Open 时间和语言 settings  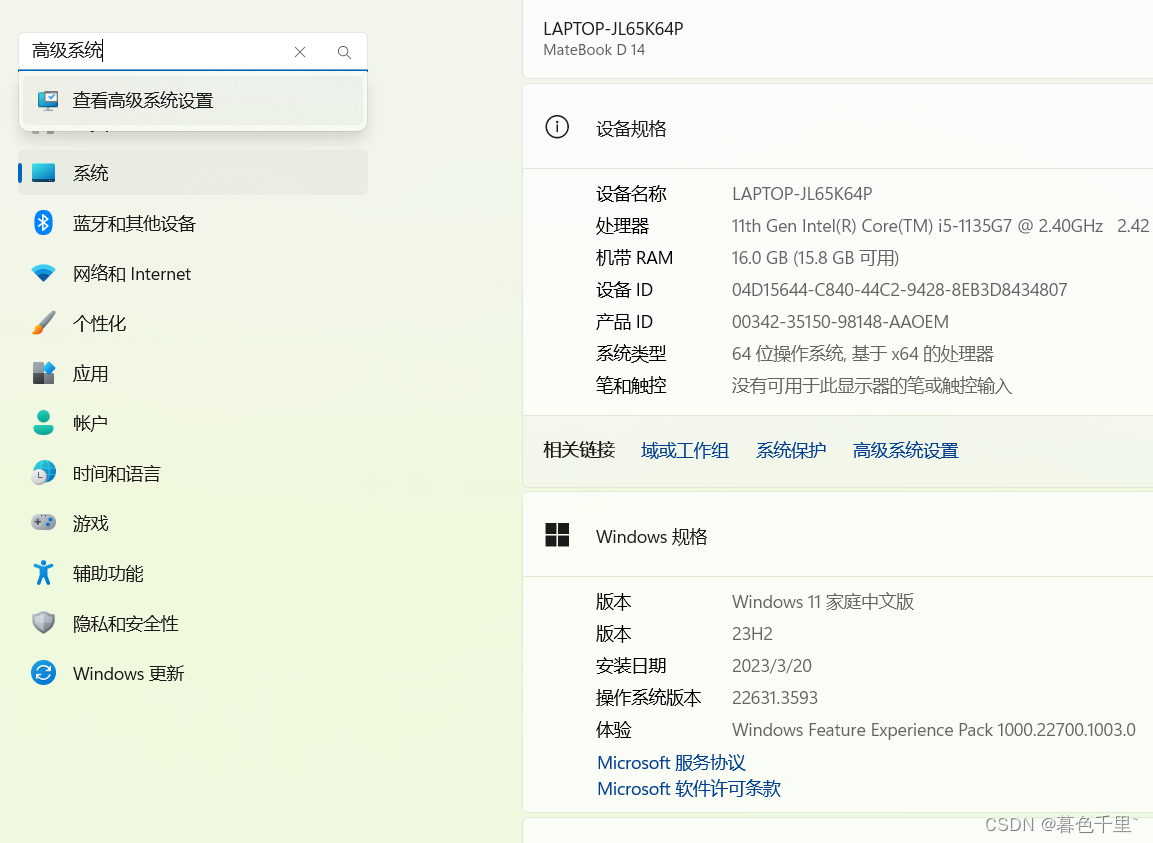(193, 474)
